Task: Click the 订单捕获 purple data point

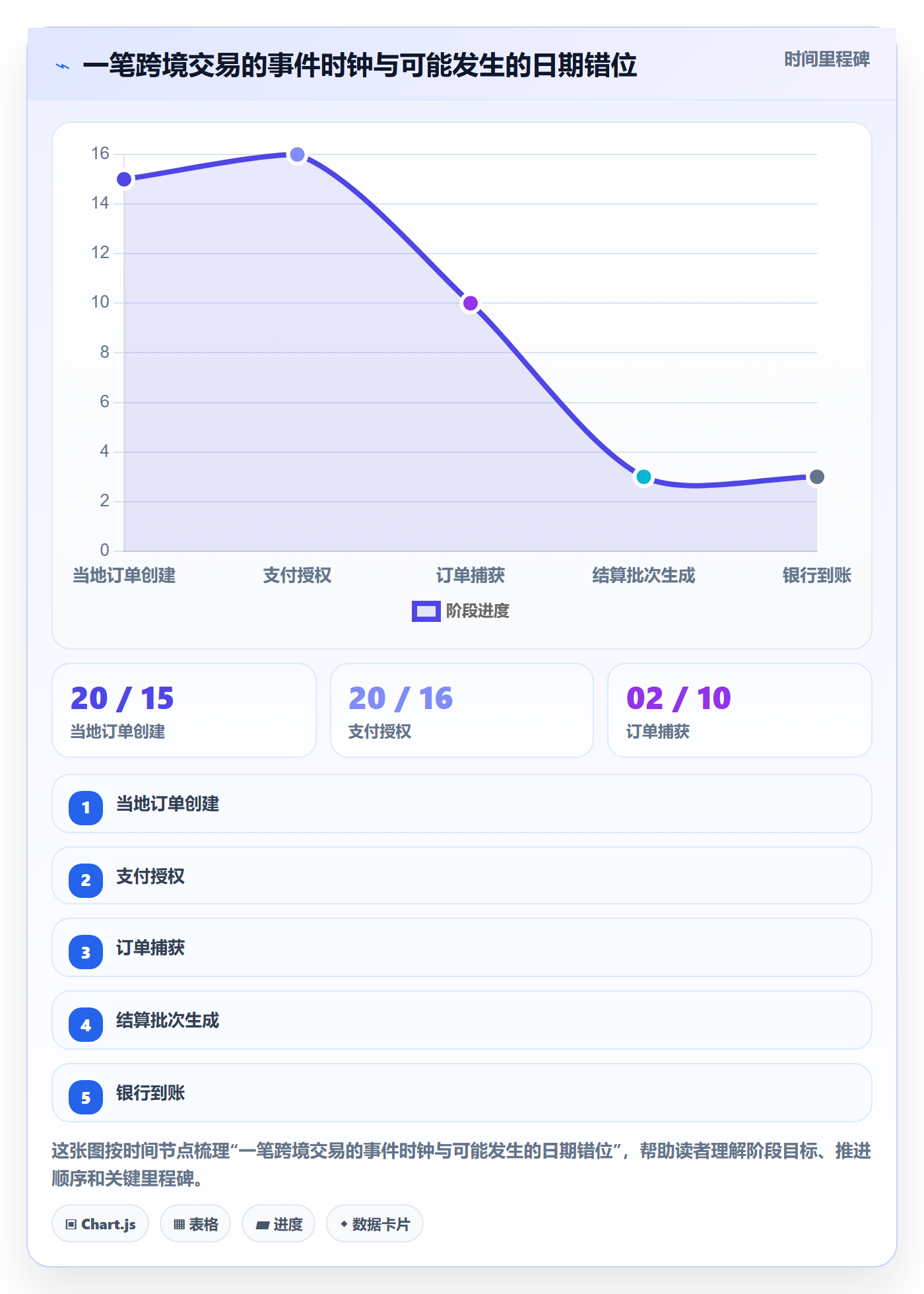Action: [471, 303]
